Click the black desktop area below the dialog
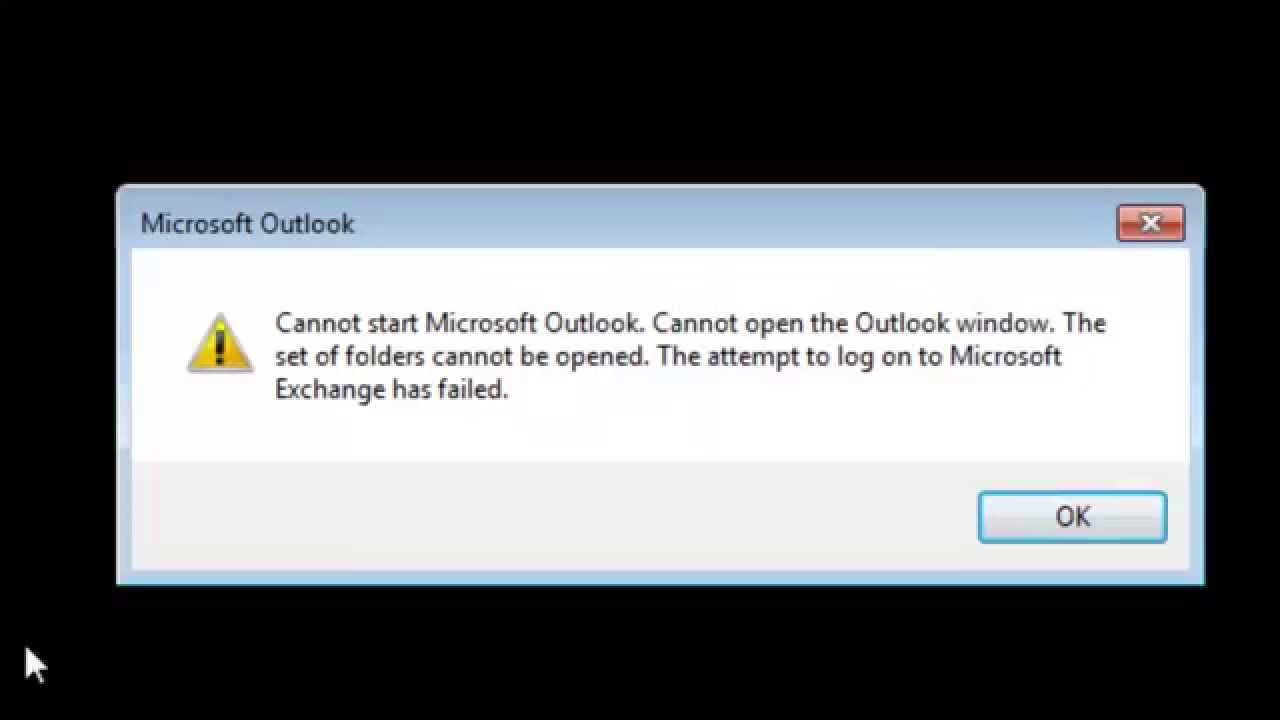This screenshot has width=1280, height=720. click(640, 650)
